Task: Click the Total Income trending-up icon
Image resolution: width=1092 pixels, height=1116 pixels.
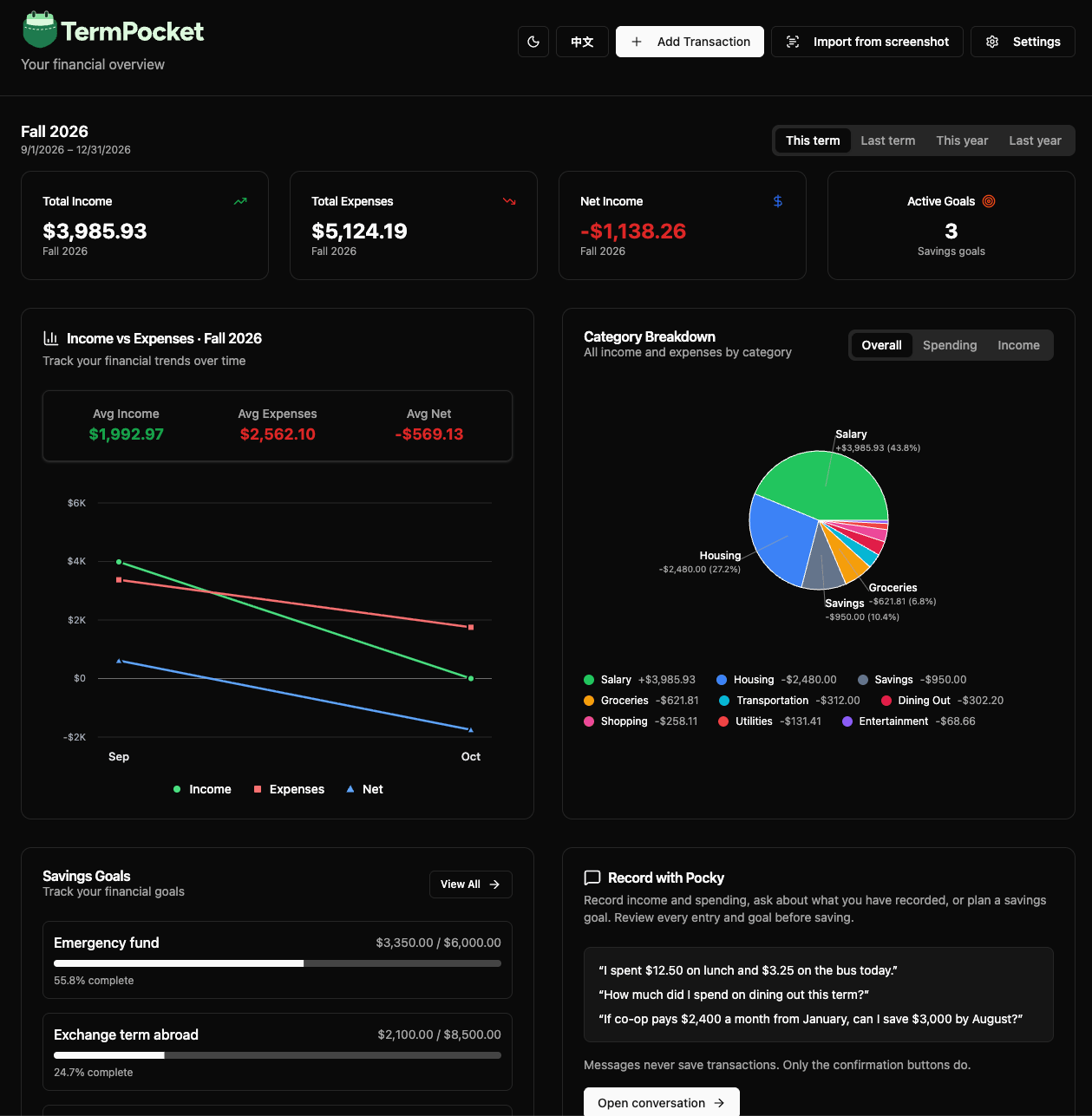Action: tap(240, 201)
